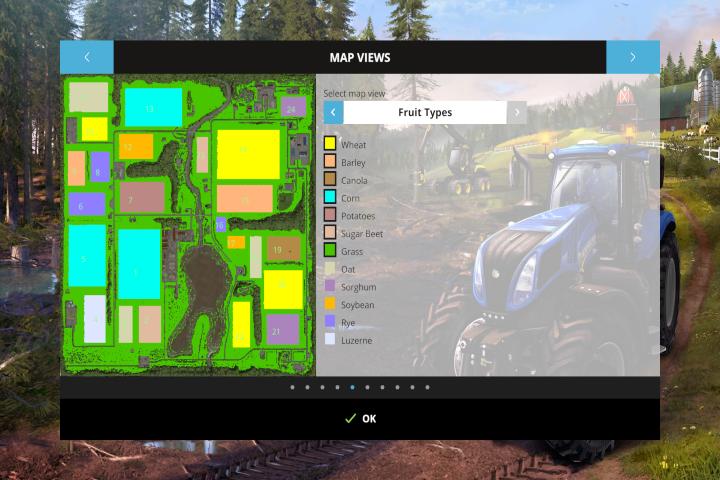Click the last page indicator dot
720x480 pixels.
(427, 387)
